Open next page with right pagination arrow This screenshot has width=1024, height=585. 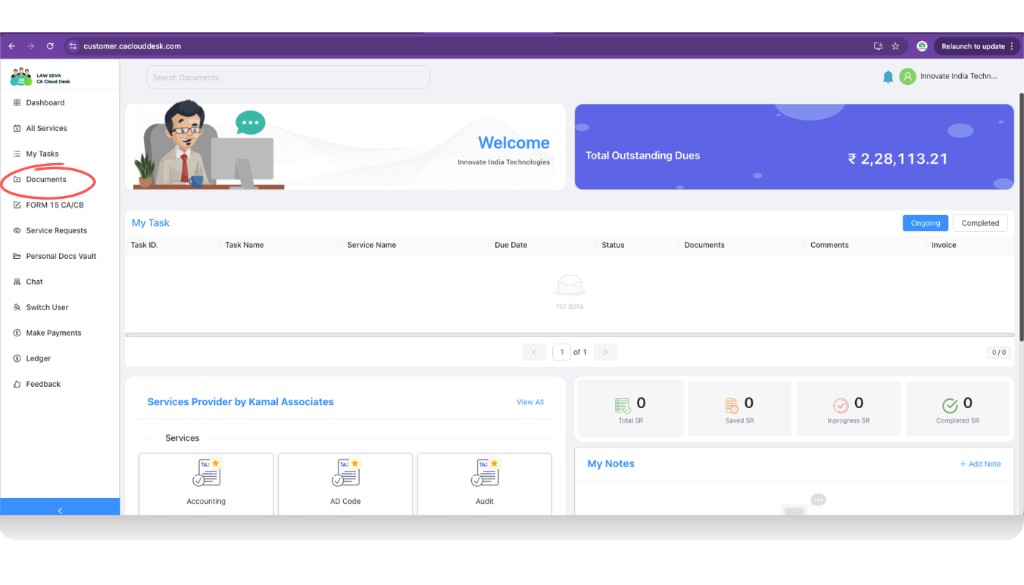[604, 351]
